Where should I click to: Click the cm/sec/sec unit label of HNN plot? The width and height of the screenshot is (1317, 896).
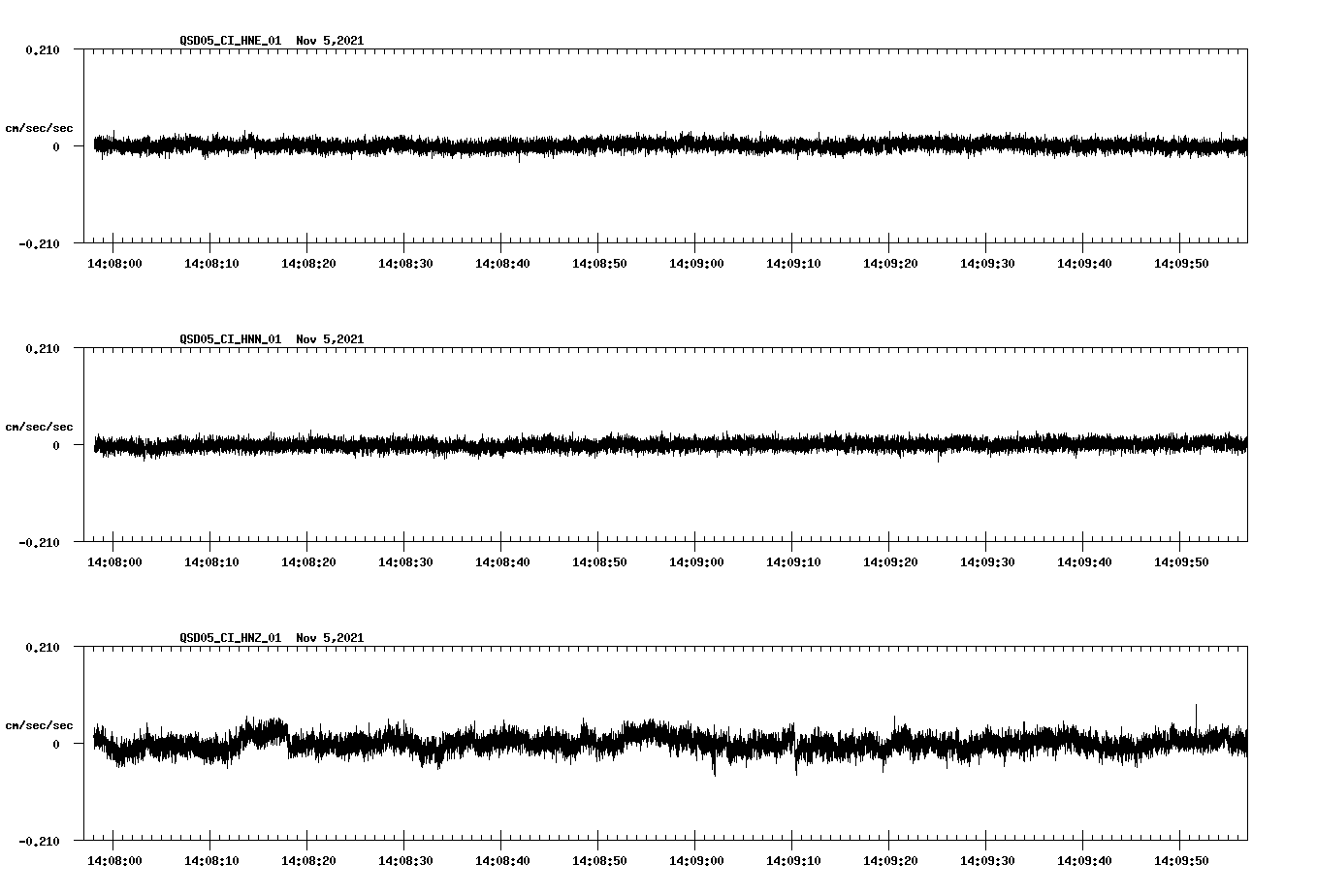tap(39, 427)
